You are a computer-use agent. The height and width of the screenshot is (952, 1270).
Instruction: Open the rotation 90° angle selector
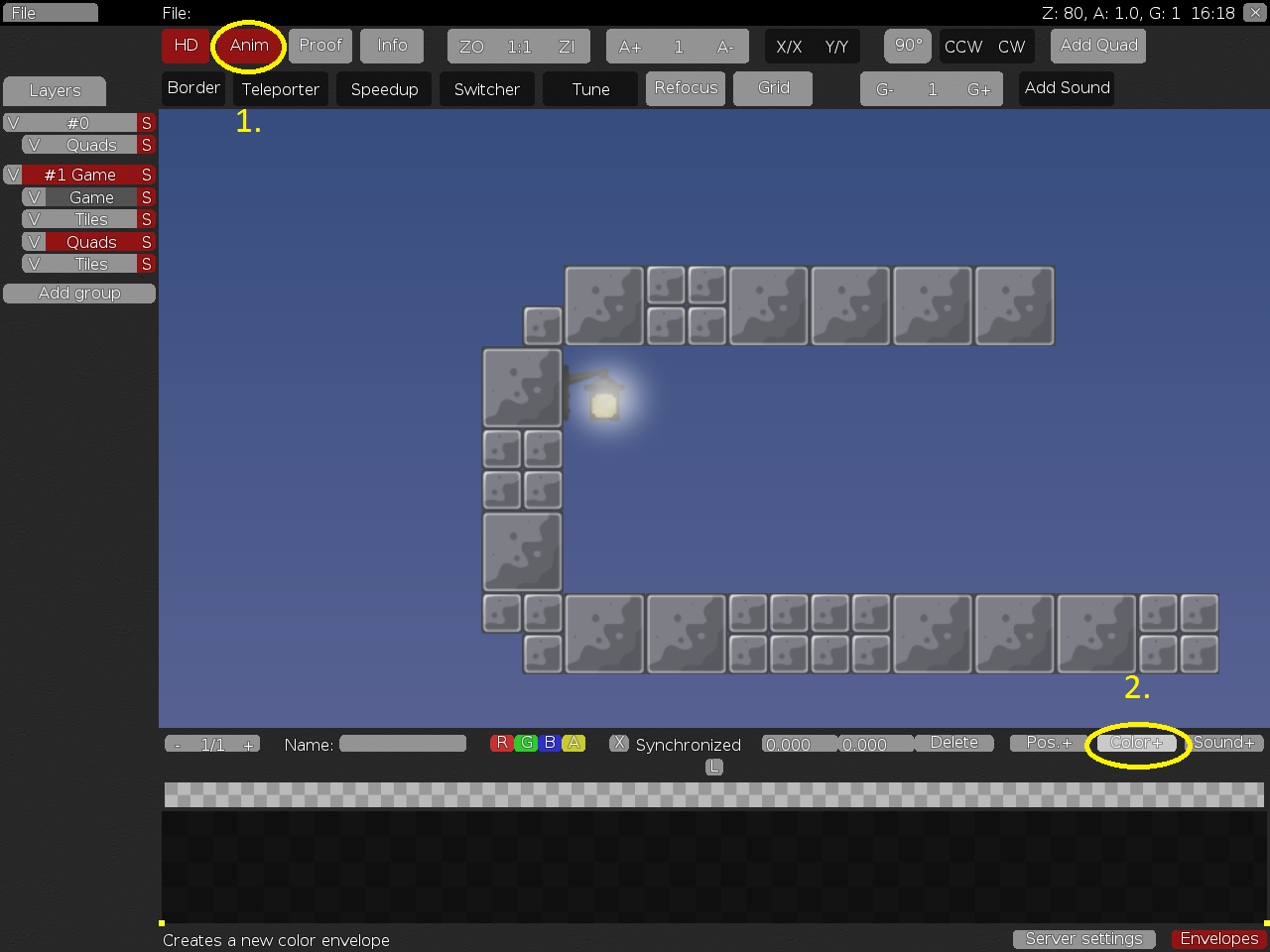(908, 46)
